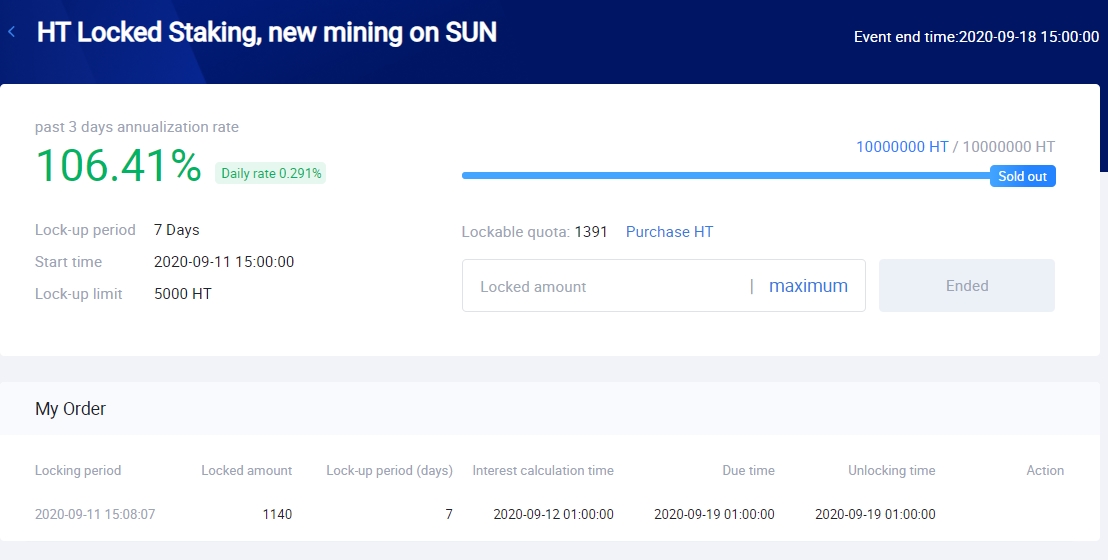Image resolution: width=1108 pixels, height=560 pixels.
Task: Click the 106.41% annualization rate figure
Action: point(118,166)
